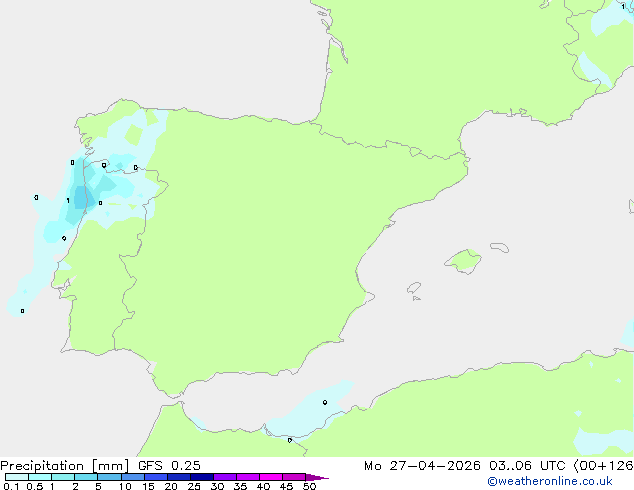Click the date '27-04-2026' text
Screen dimensions: 634x490
tap(435, 466)
